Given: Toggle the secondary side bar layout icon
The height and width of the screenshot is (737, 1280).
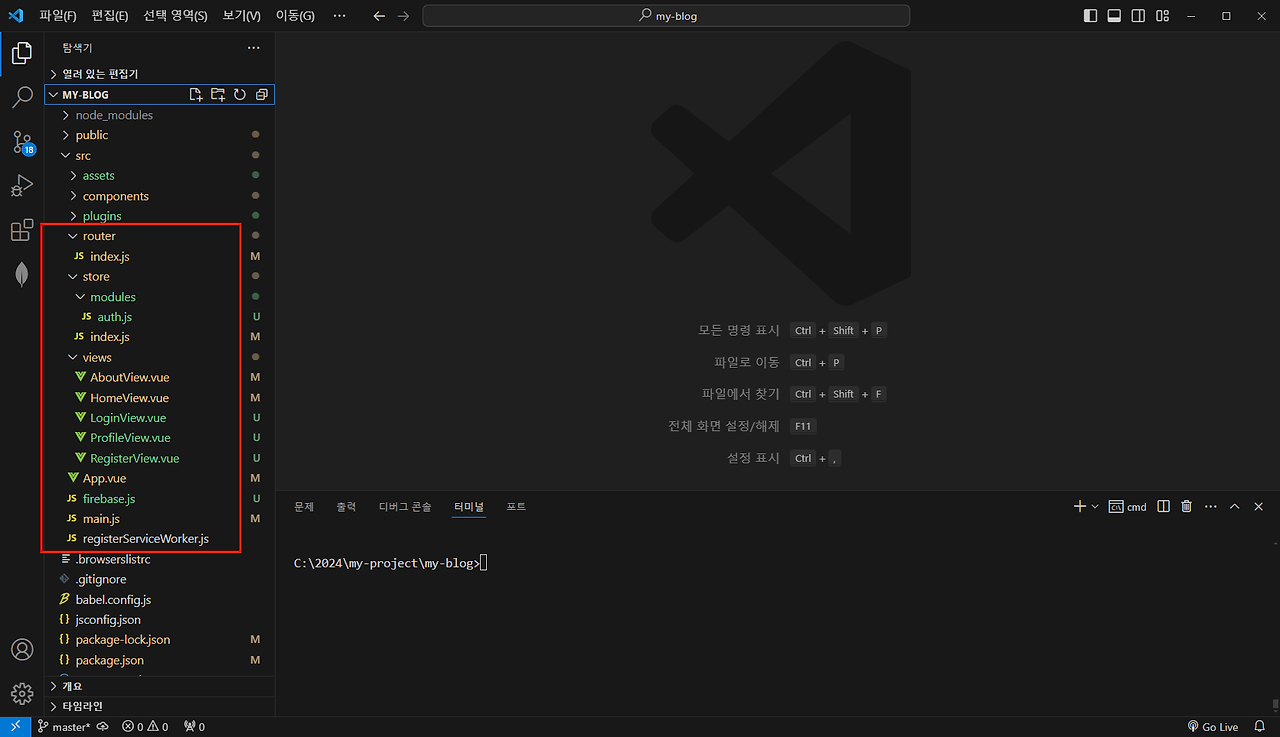Looking at the screenshot, I should [x=1138, y=16].
